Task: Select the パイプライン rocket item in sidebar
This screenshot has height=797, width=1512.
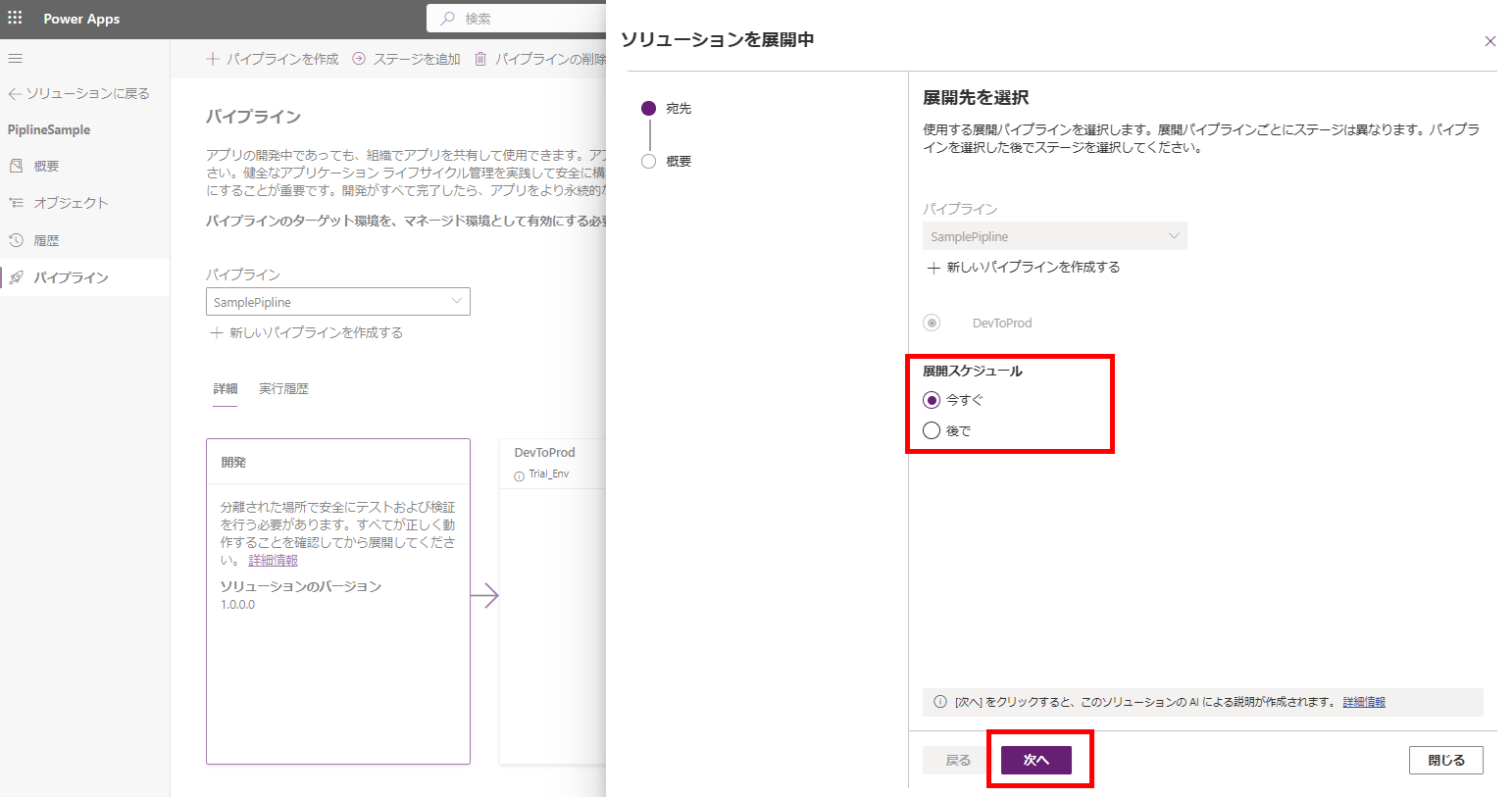Action: [x=71, y=277]
